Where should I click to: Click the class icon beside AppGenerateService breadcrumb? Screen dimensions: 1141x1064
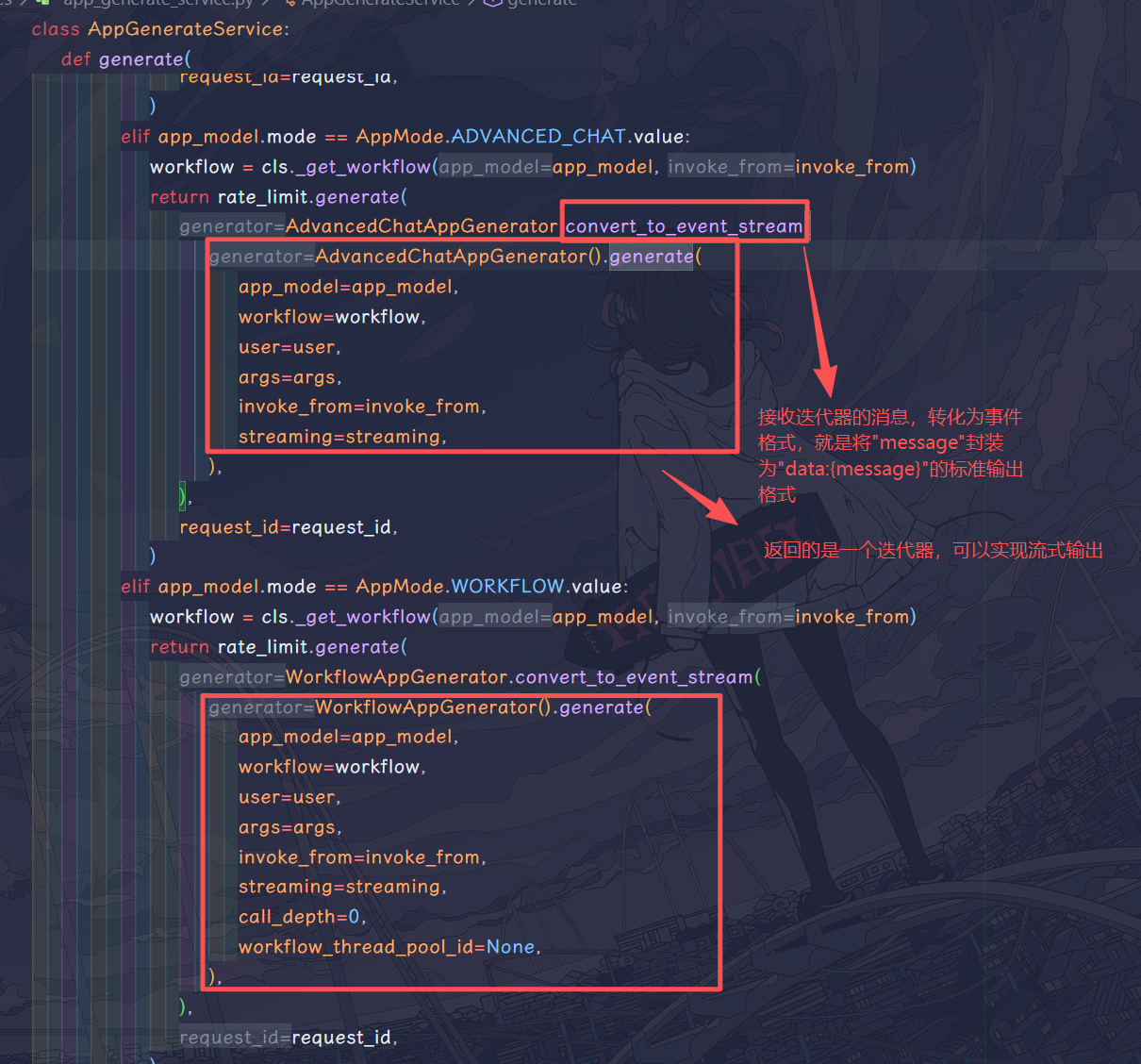290,3
